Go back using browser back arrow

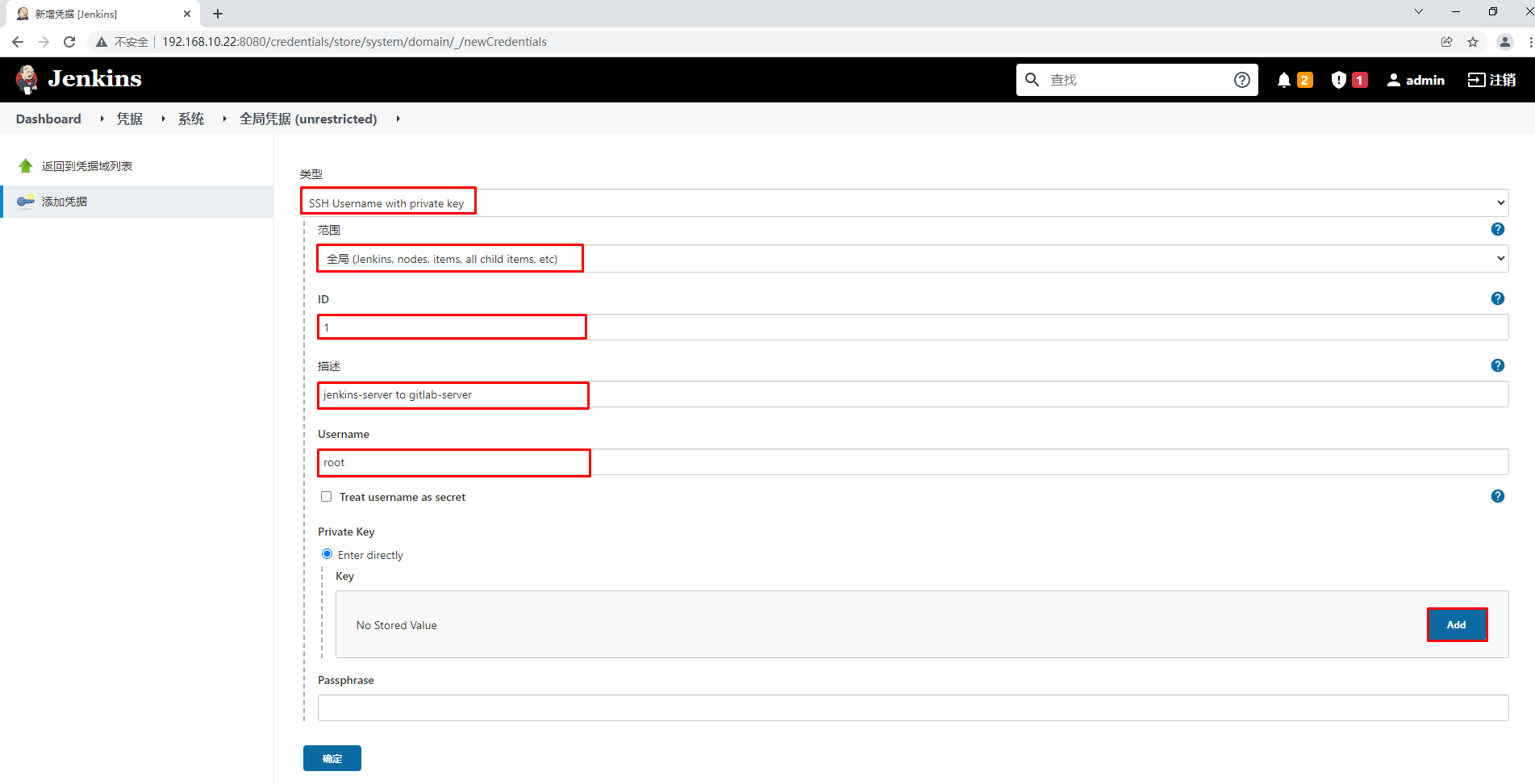click(x=18, y=42)
